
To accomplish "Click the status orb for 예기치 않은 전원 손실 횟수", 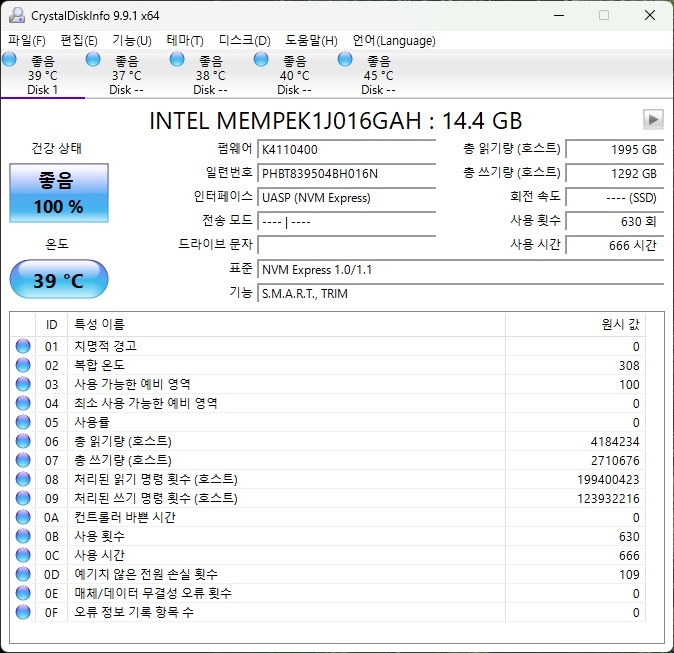I will pyautogui.click(x=23, y=574).
